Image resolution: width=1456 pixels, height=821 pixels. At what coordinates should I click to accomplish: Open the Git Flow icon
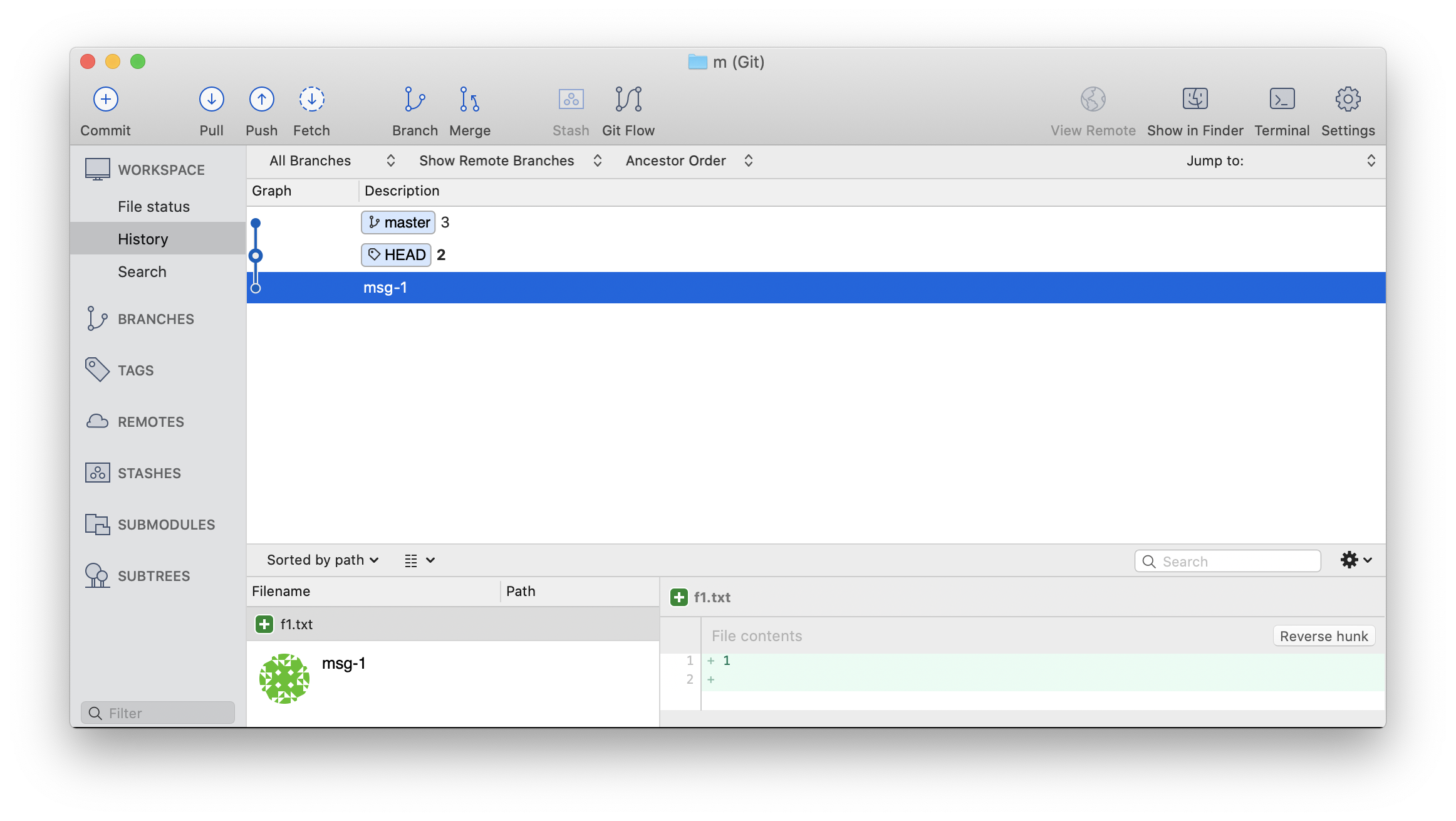(x=628, y=100)
